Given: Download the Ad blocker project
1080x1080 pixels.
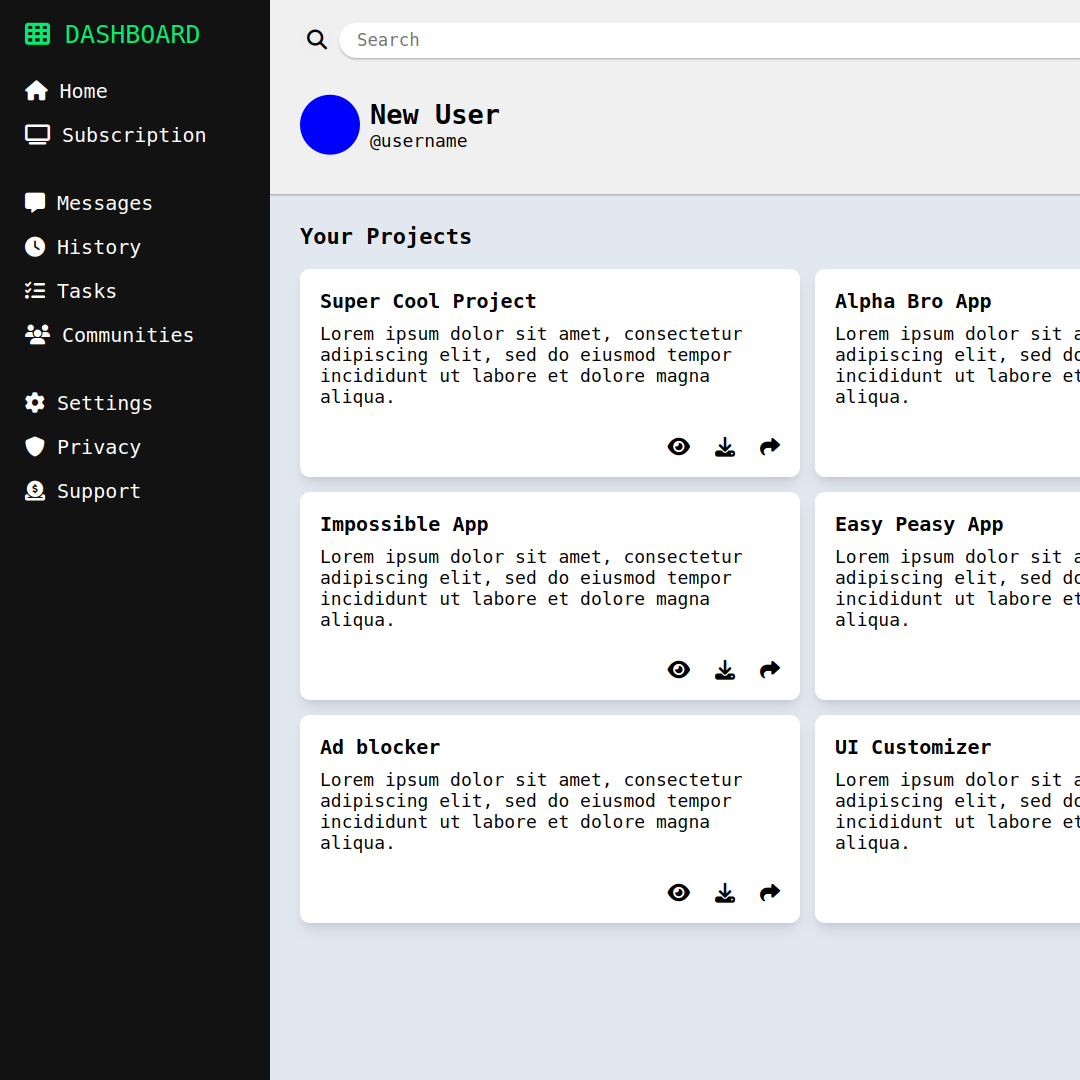Looking at the screenshot, I should click(x=725, y=893).
